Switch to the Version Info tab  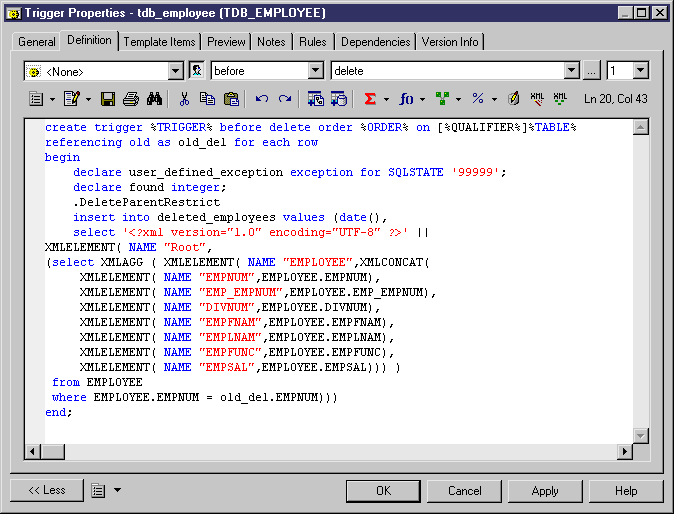(x=450, y=42)
